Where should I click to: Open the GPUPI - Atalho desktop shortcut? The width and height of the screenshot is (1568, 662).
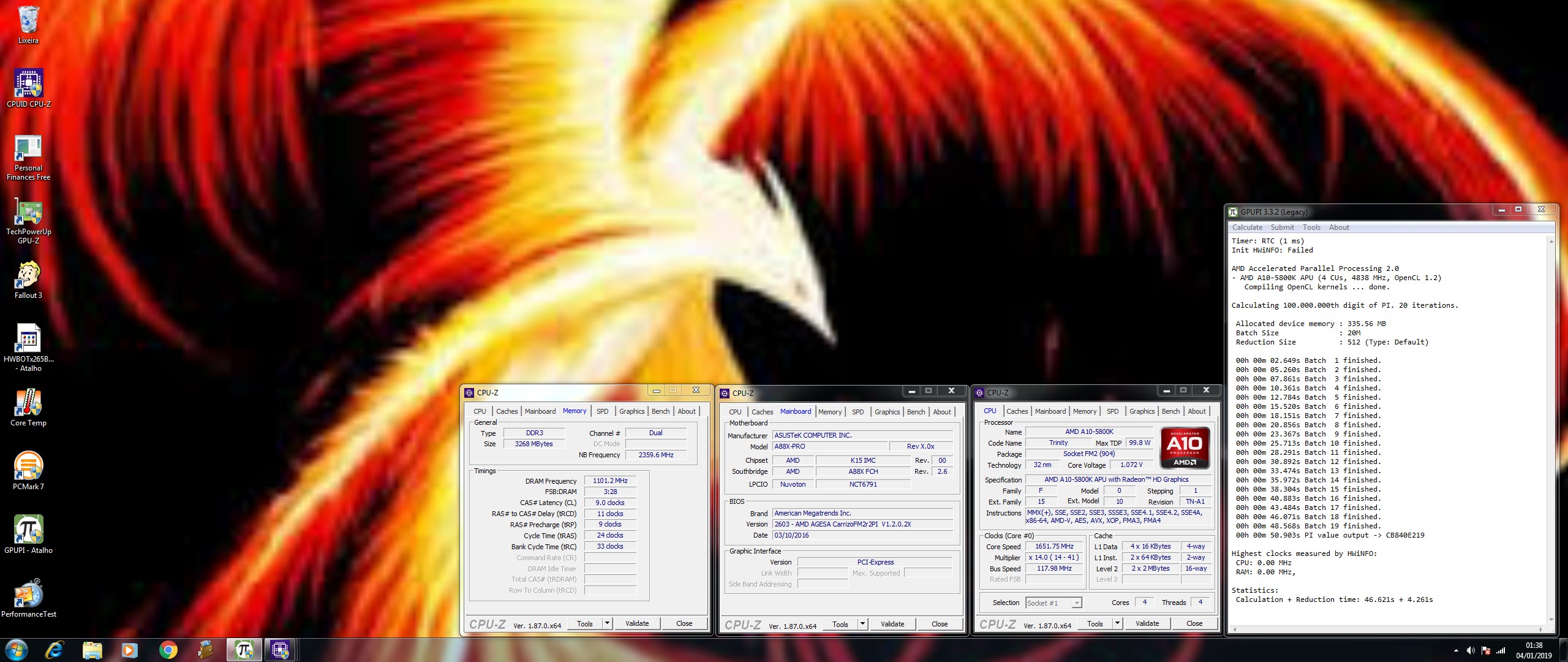point(28,535)
